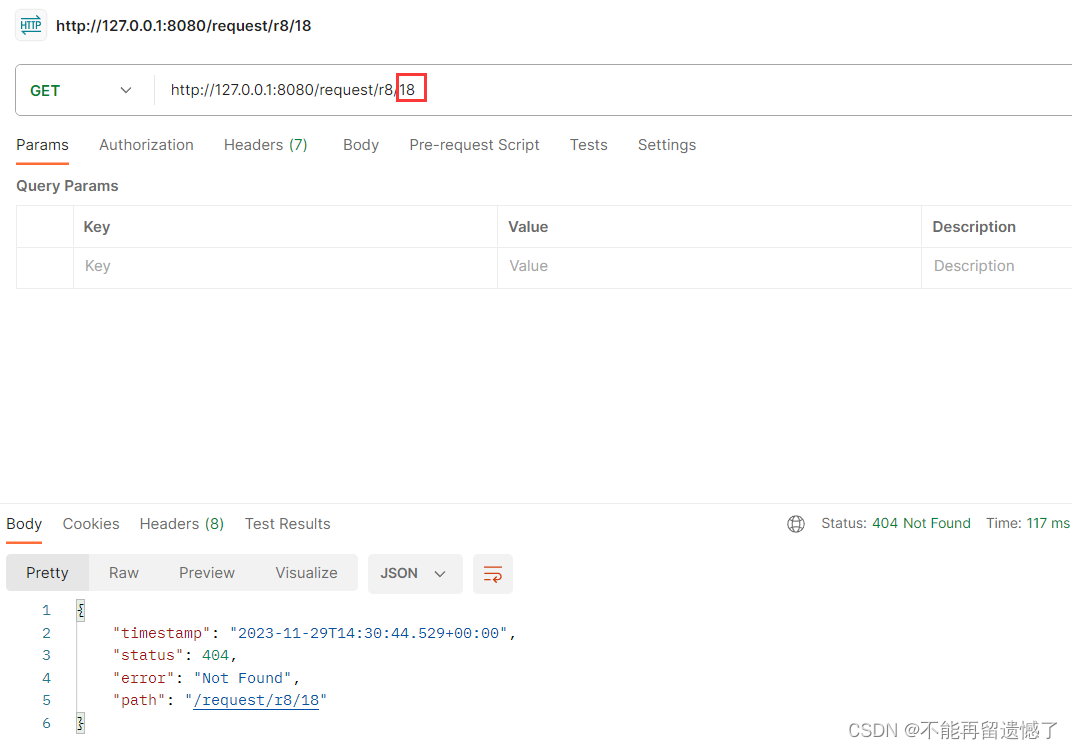Switch to the request Body tab
Image resolution: width=1072 pixels, height=749 pixels.
361,145
